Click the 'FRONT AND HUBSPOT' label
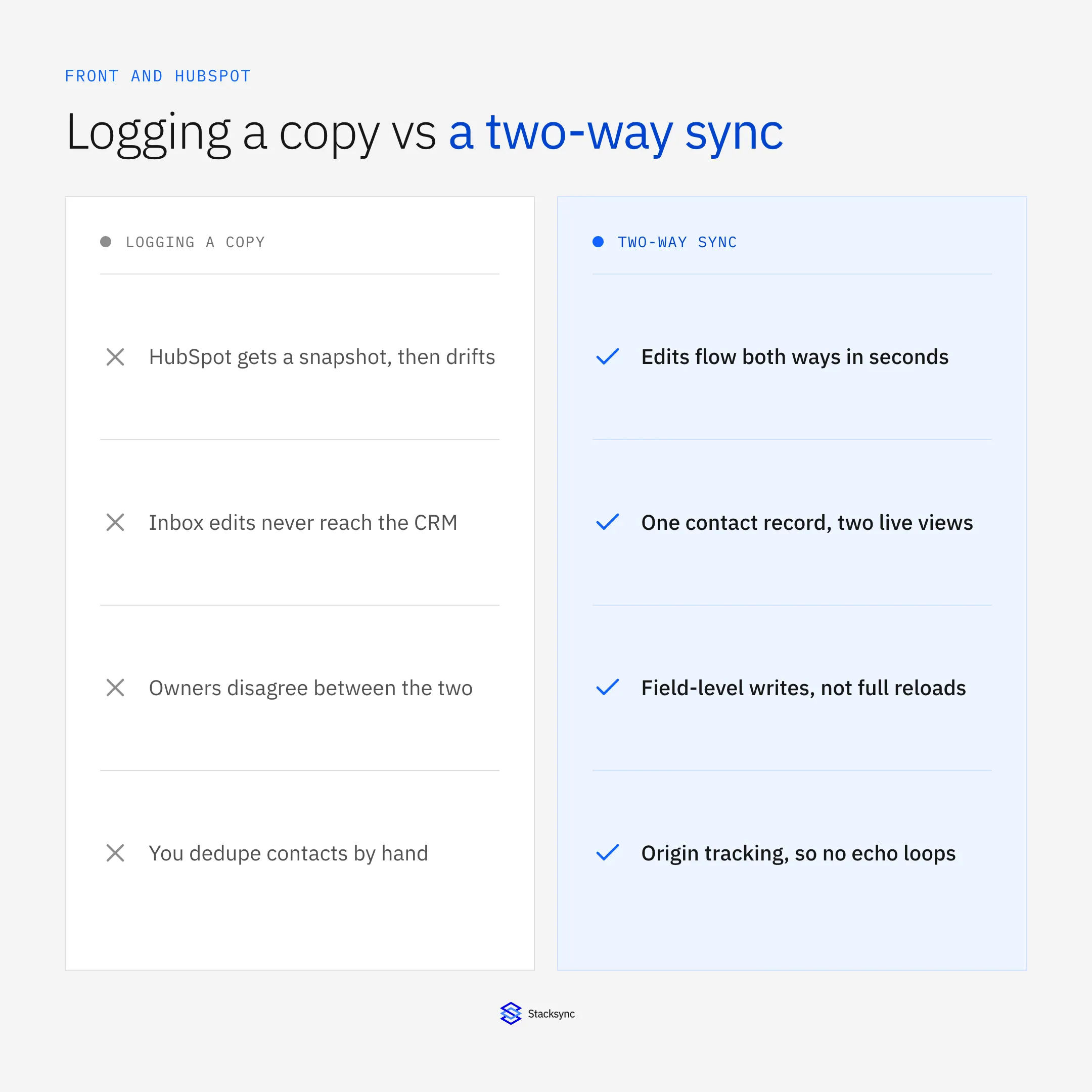Screen dimensions: 1092x1092 point(158,76)
